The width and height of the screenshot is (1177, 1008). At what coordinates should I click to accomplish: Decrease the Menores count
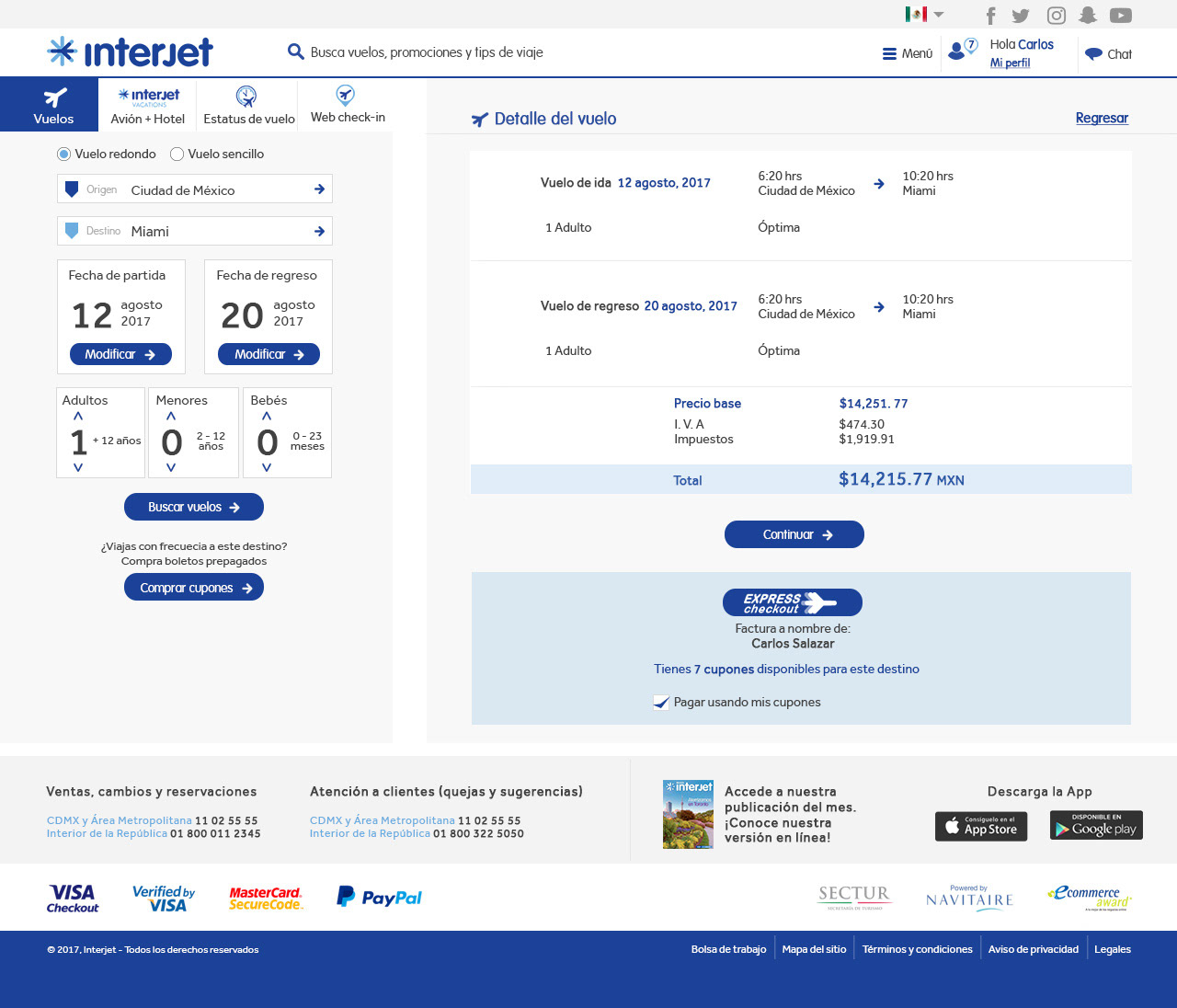click(x=171, y=467)
